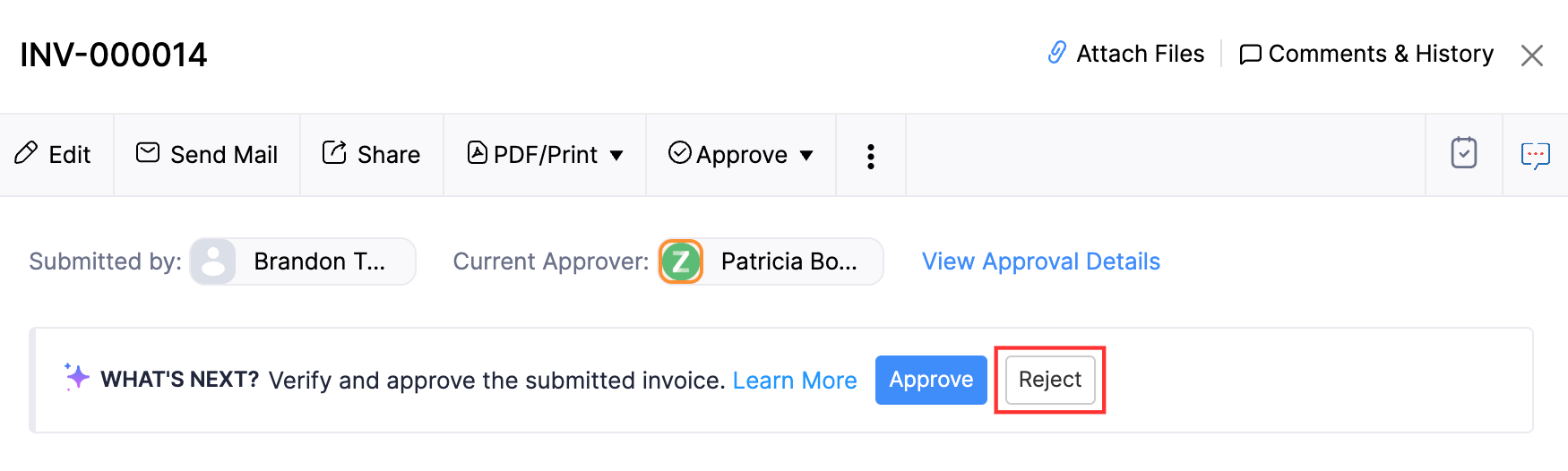This screenshot has width=1568, height=471.
Task: Click the paperclip Attach Files icon
Action: [1057, 53]
